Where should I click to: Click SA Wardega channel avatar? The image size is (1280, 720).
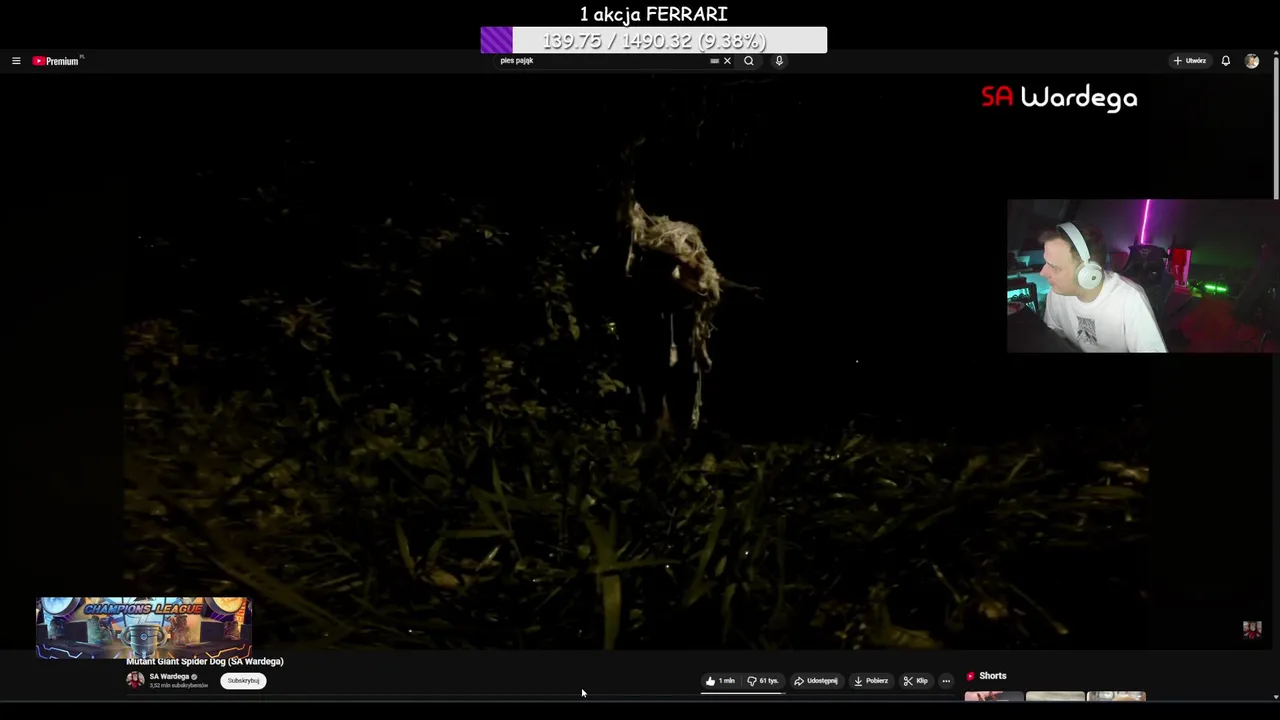pyautogui.click(x=135, y=680)
